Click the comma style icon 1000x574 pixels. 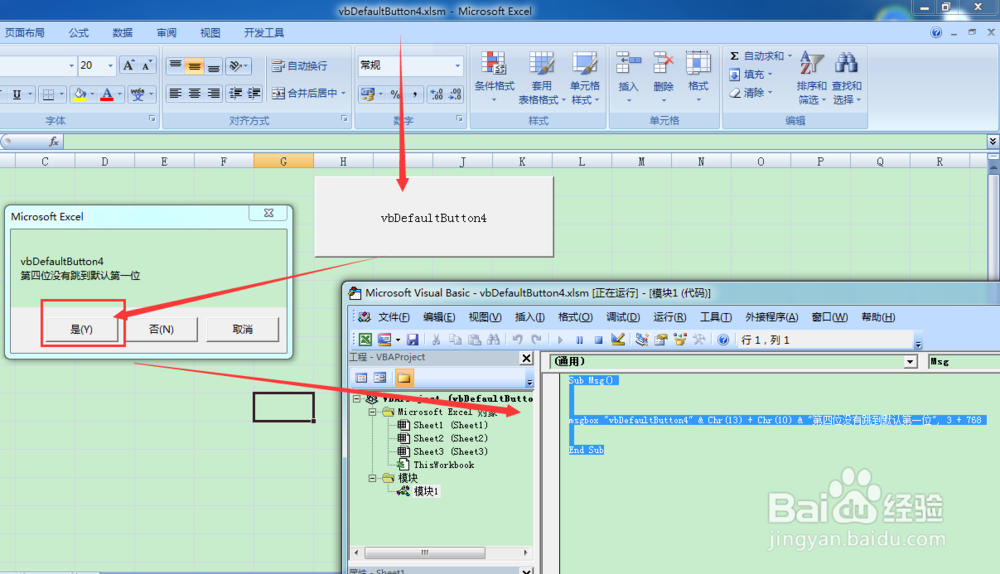click(415, 94)
